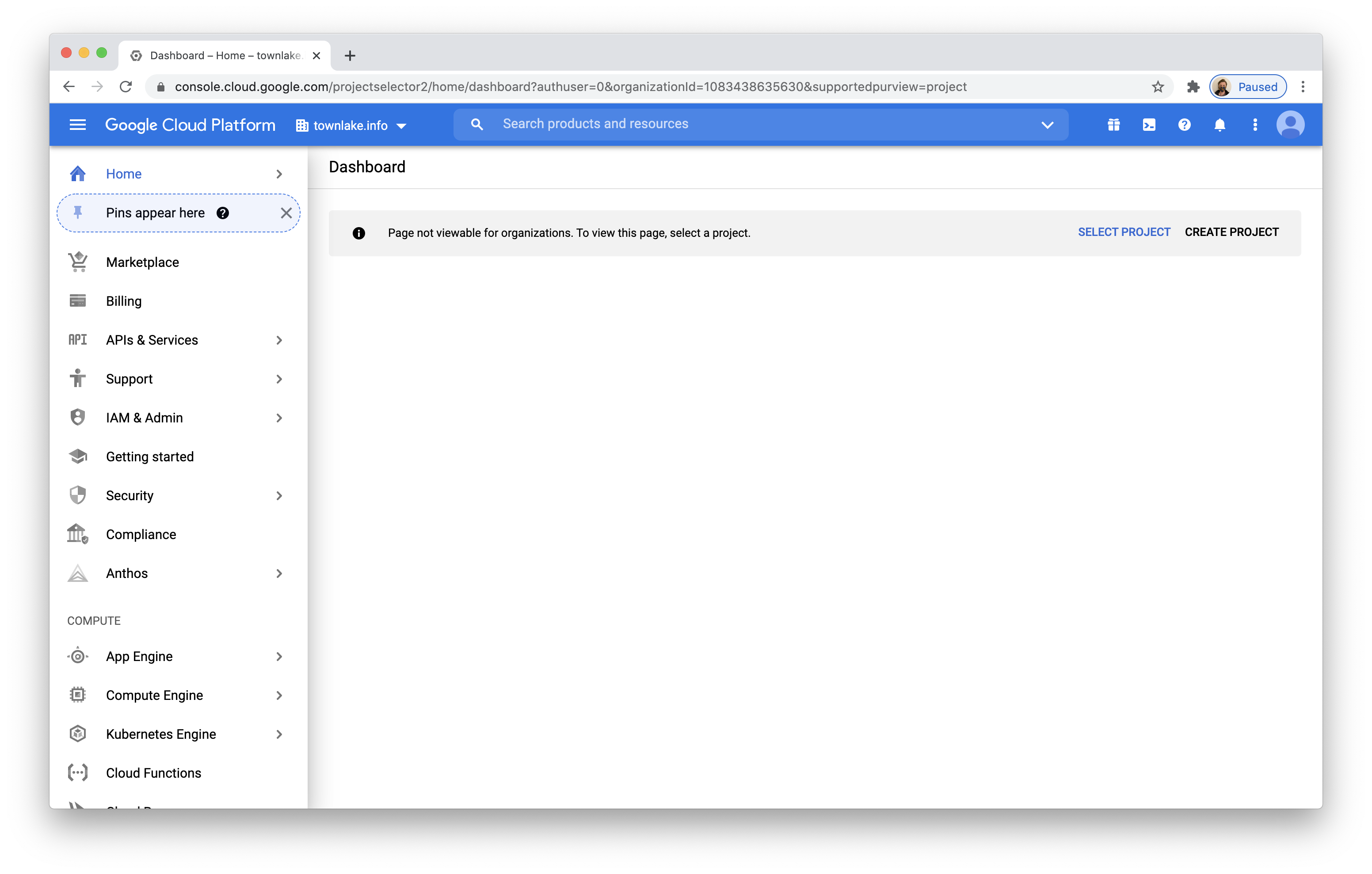This screenshot has width=1372, height=874.
Task: Select the Dashboard browser tab
Action: coord(225,55)
